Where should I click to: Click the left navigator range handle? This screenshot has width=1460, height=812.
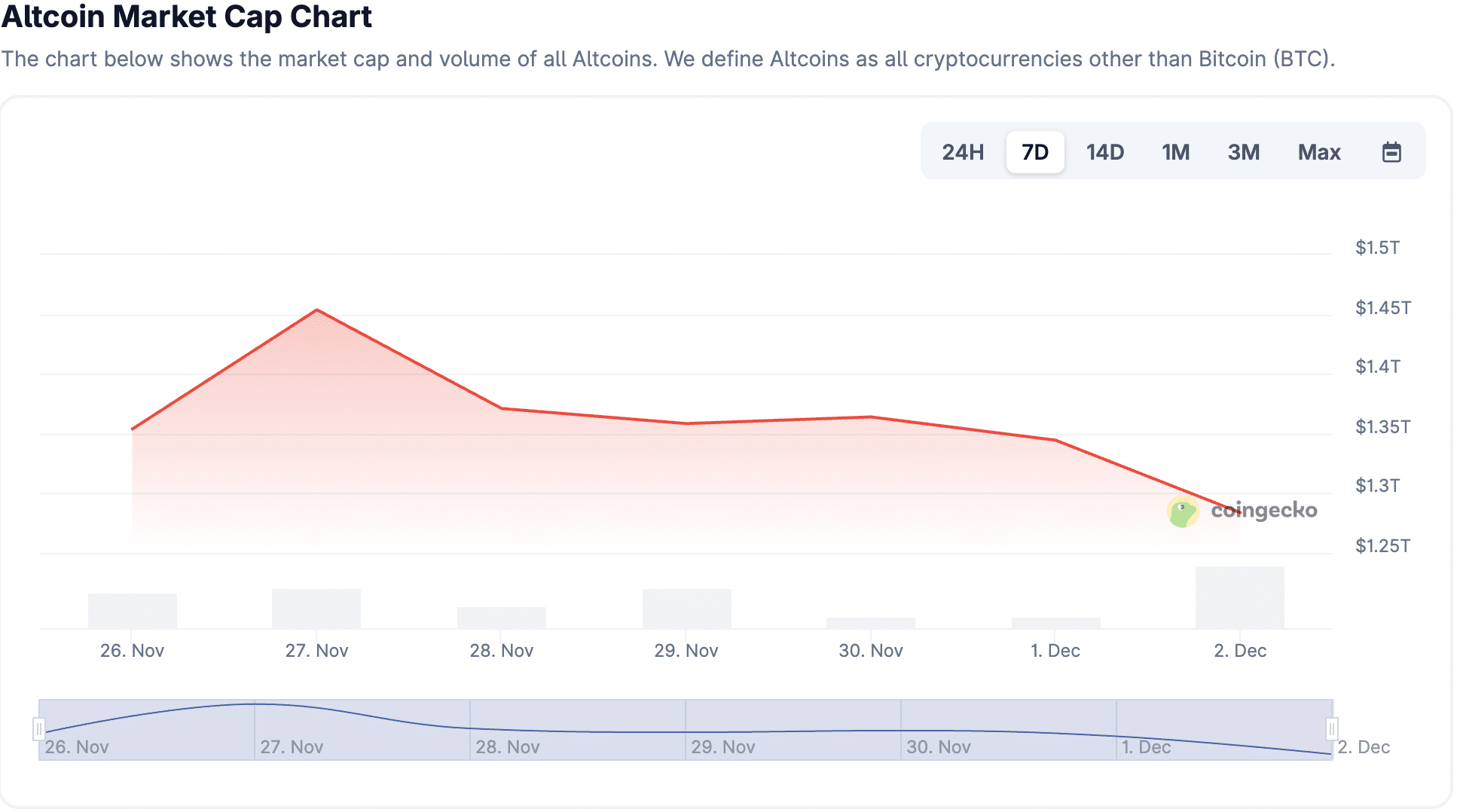[x=39, y=729]
